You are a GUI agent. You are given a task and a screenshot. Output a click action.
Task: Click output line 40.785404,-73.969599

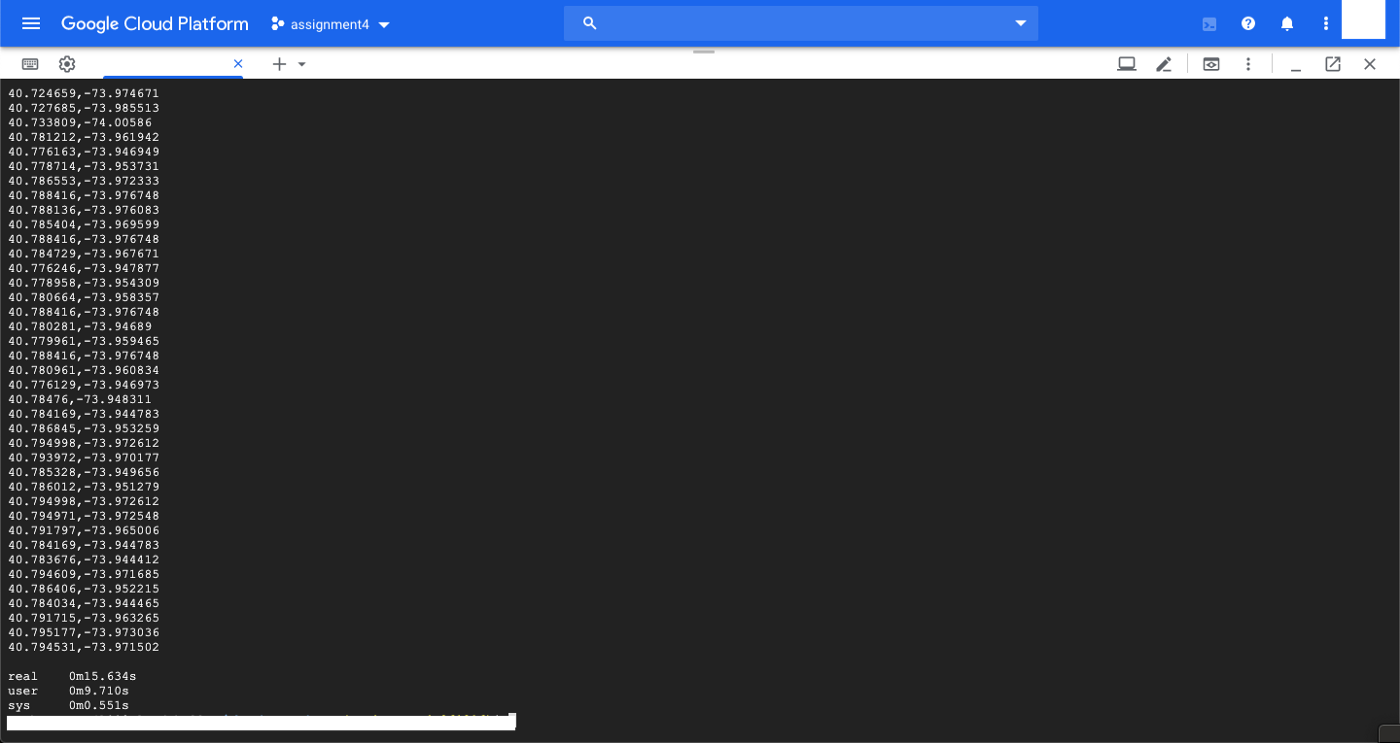point(84,225)
